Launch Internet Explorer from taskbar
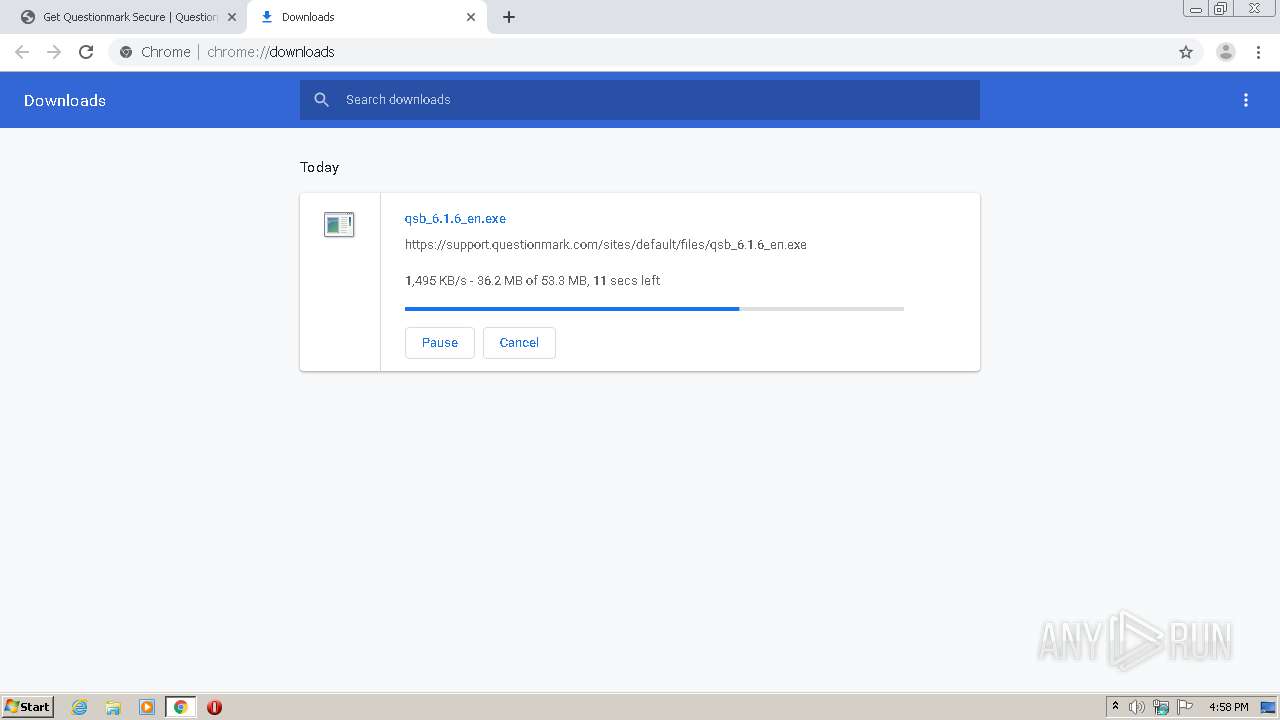This screenshot has width=1280, height=720. point(80,707)
